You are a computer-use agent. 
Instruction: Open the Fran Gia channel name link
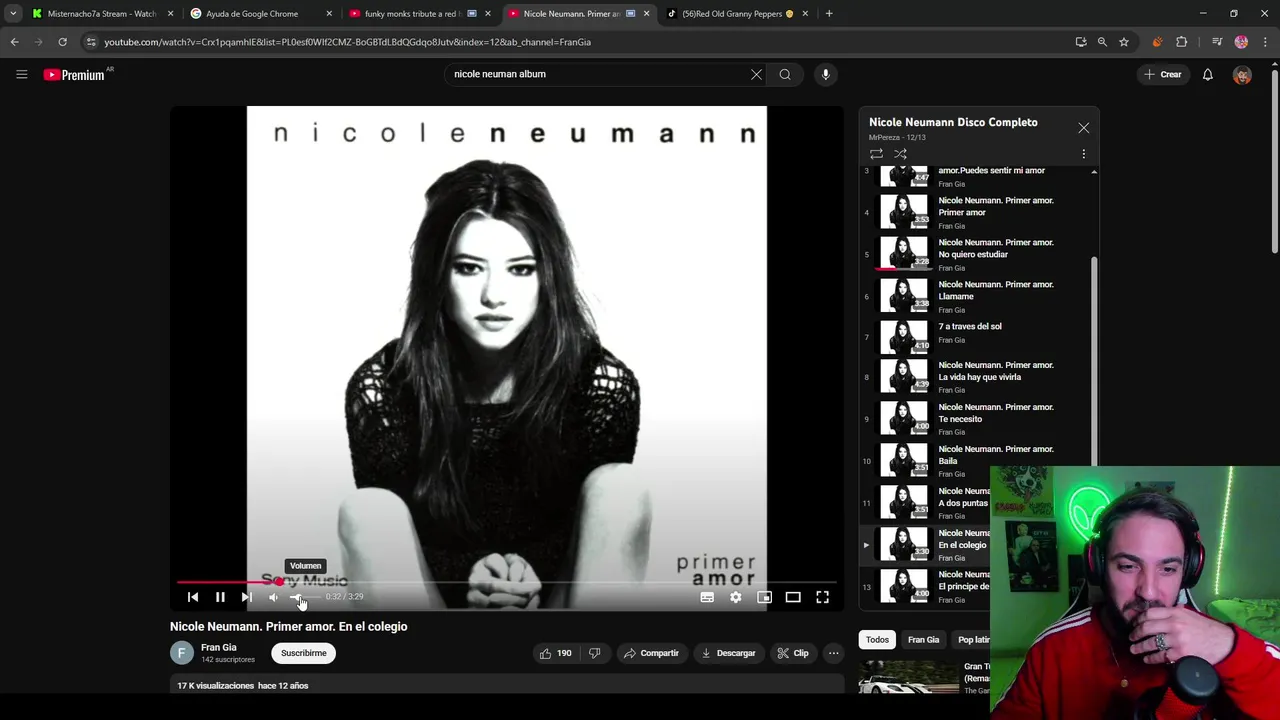(219, 647)
